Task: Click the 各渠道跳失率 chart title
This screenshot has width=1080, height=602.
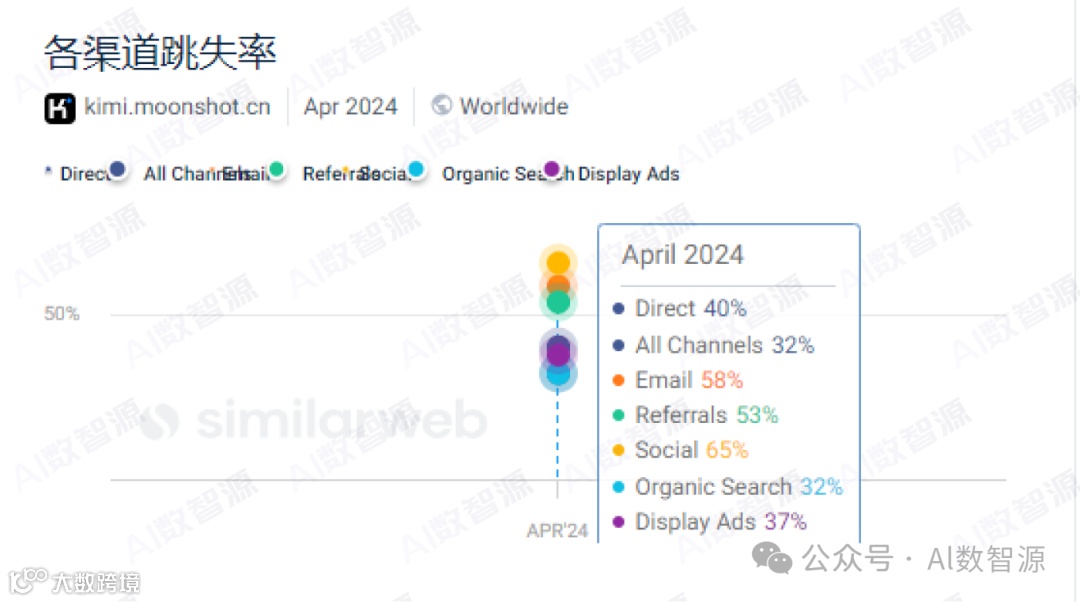Action: [x=160, y=52]
